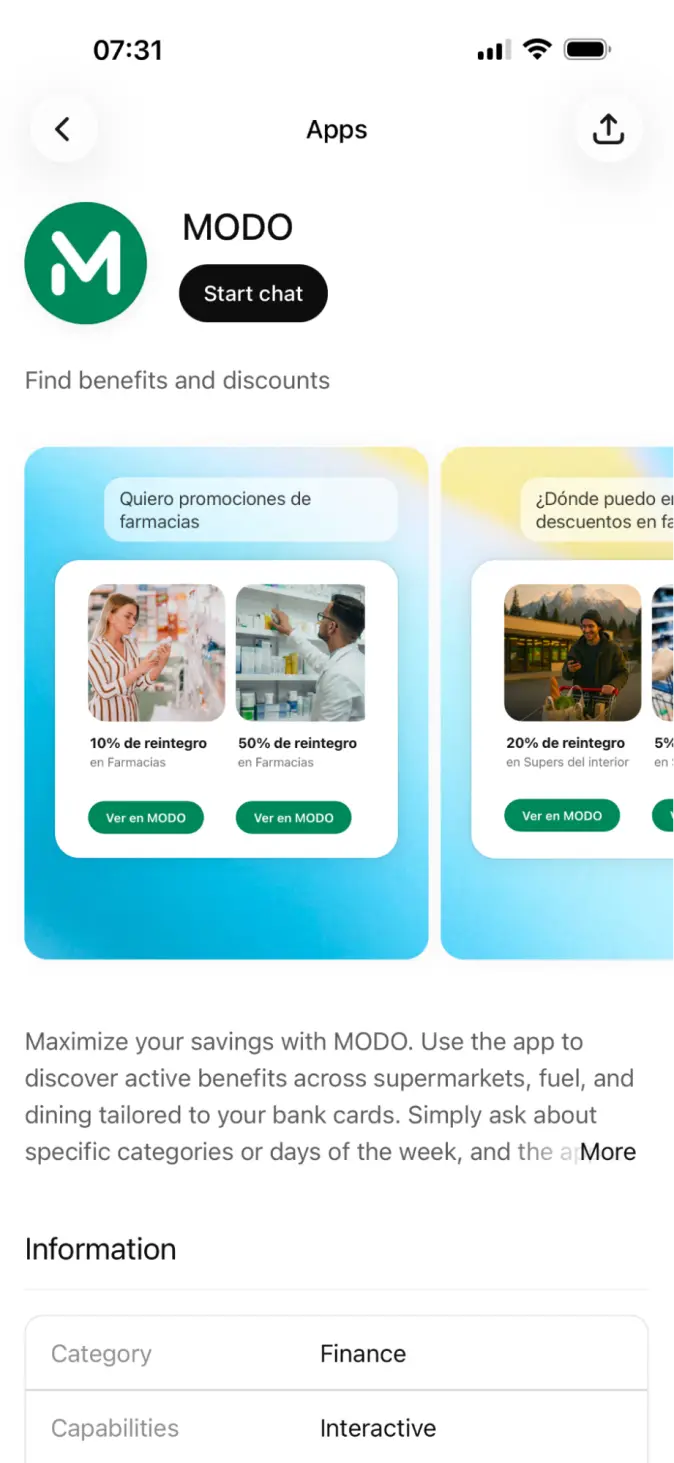Screen dimensions: 674x1463
Task: Tap the Quiero promociones de farmacias bubble
Action: [251, 510]
